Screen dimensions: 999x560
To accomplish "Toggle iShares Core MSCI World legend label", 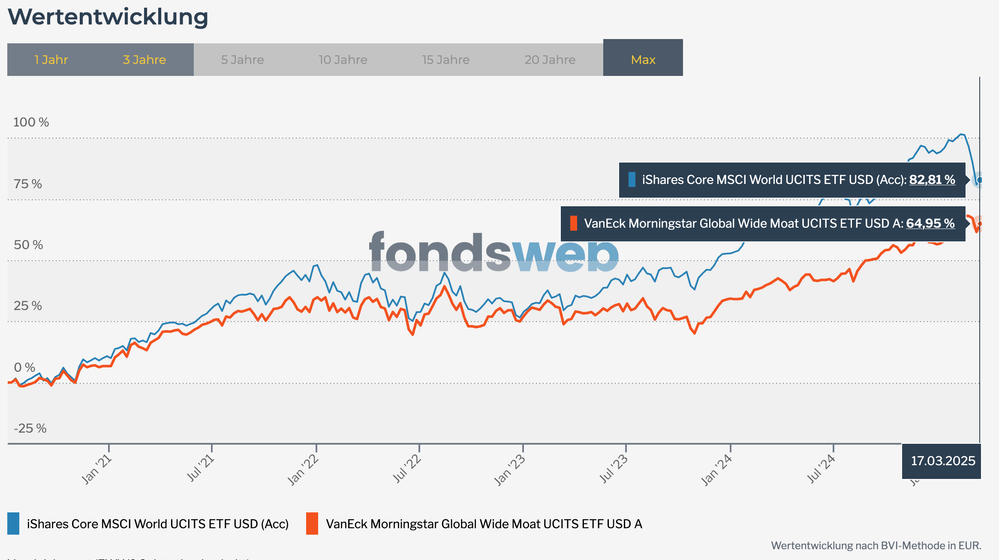I will coord(157,524).
